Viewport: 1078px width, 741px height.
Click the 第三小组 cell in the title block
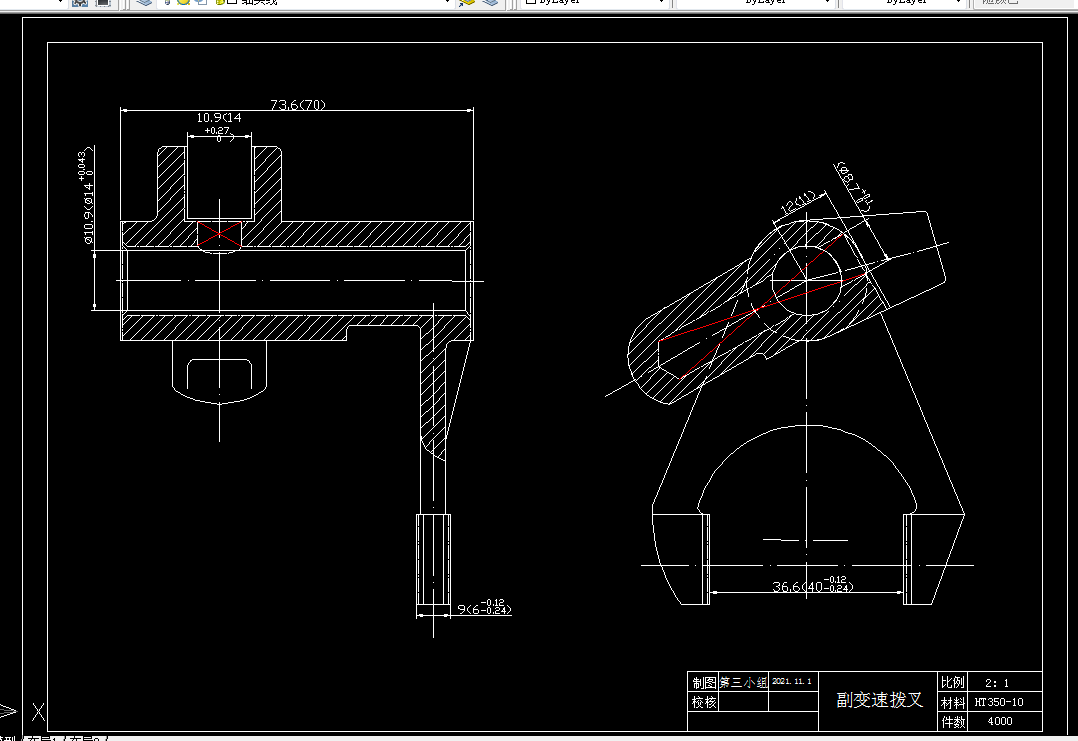[743, 683]
